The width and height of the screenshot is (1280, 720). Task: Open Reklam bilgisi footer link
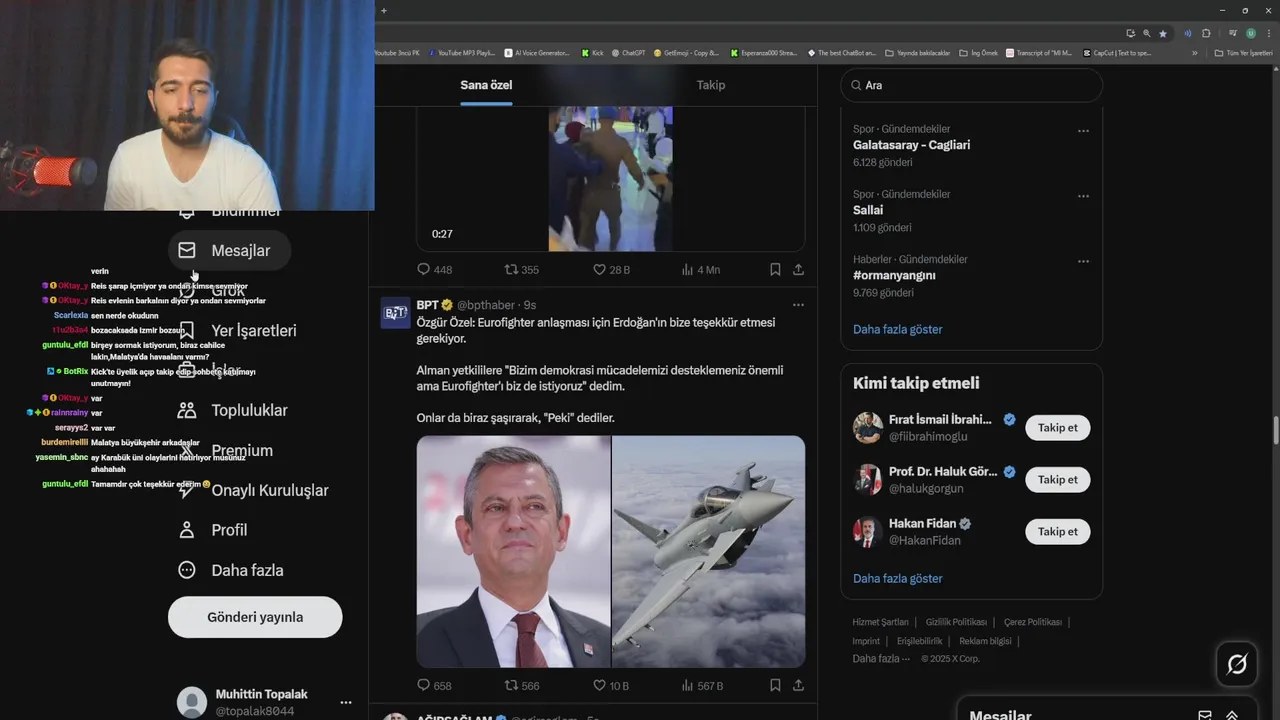tap(985, 641)
